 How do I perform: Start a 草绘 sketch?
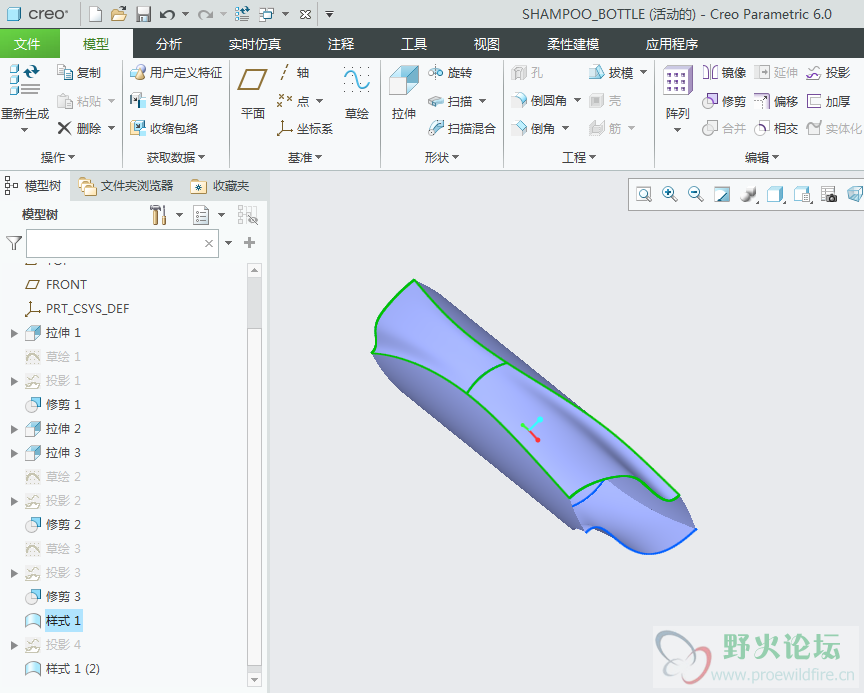point(357,92)
